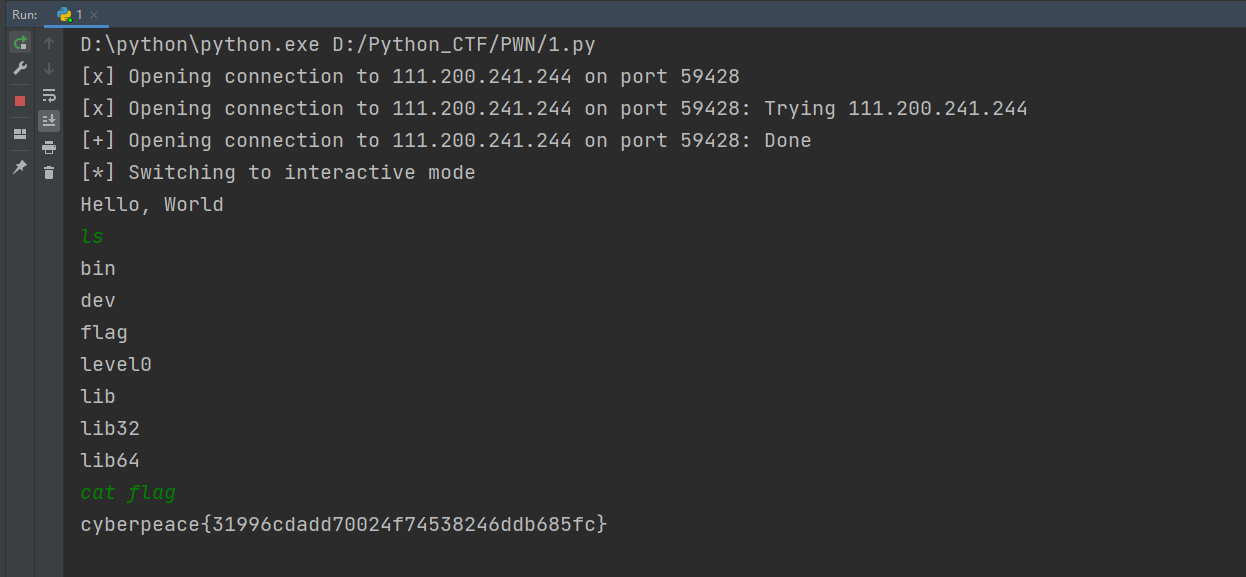
Task: Rerun the 1.py script
Action: pos(20,42)
